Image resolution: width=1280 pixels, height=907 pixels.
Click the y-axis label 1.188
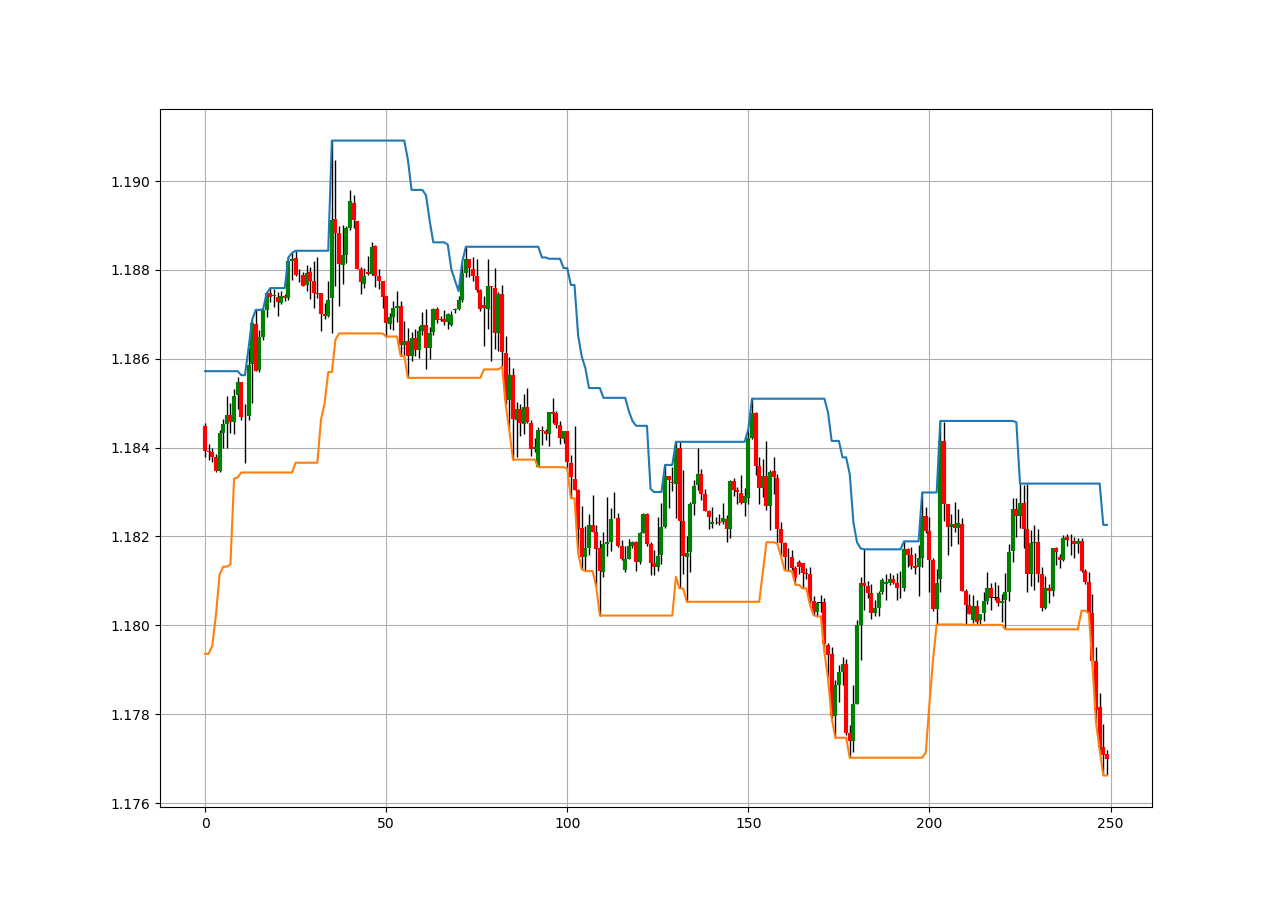132,271
